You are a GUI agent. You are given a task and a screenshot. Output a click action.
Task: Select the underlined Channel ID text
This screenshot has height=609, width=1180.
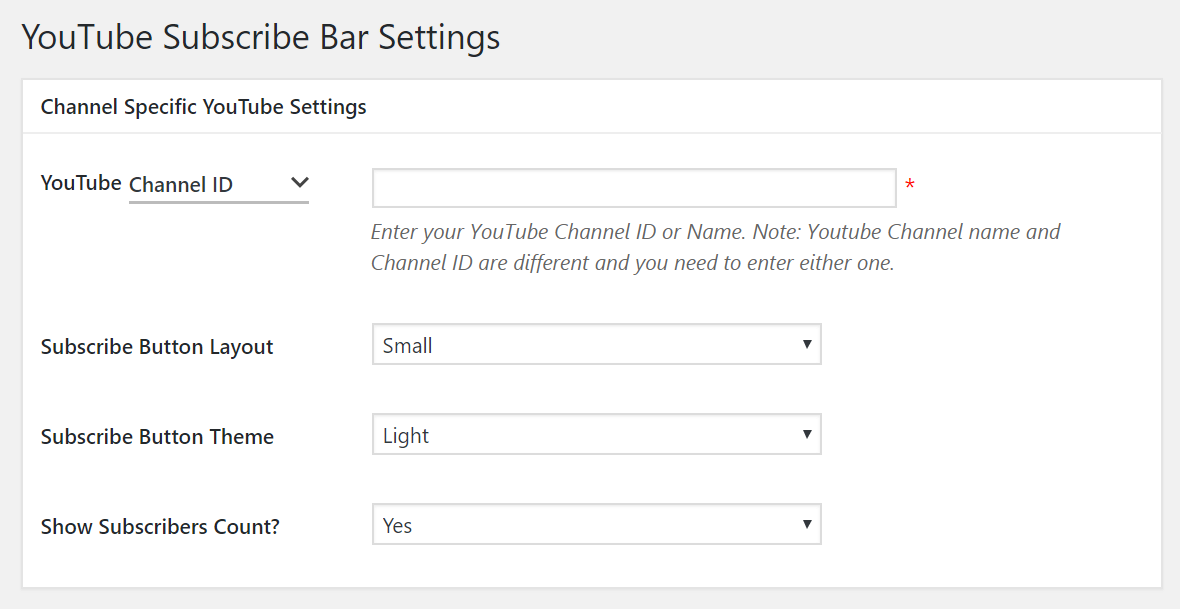(181, 184)
